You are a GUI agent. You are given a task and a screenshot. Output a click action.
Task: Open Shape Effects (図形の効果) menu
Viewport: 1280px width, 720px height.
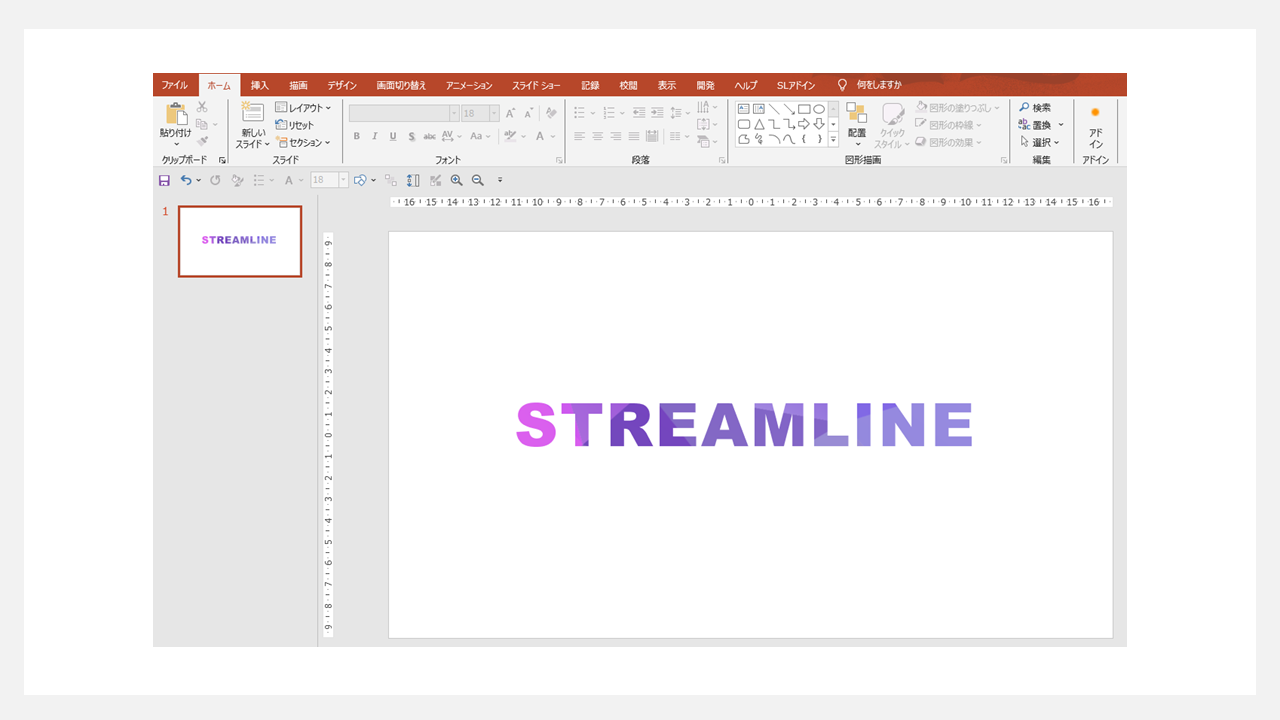pyautogui.click(x=948, y=142)
